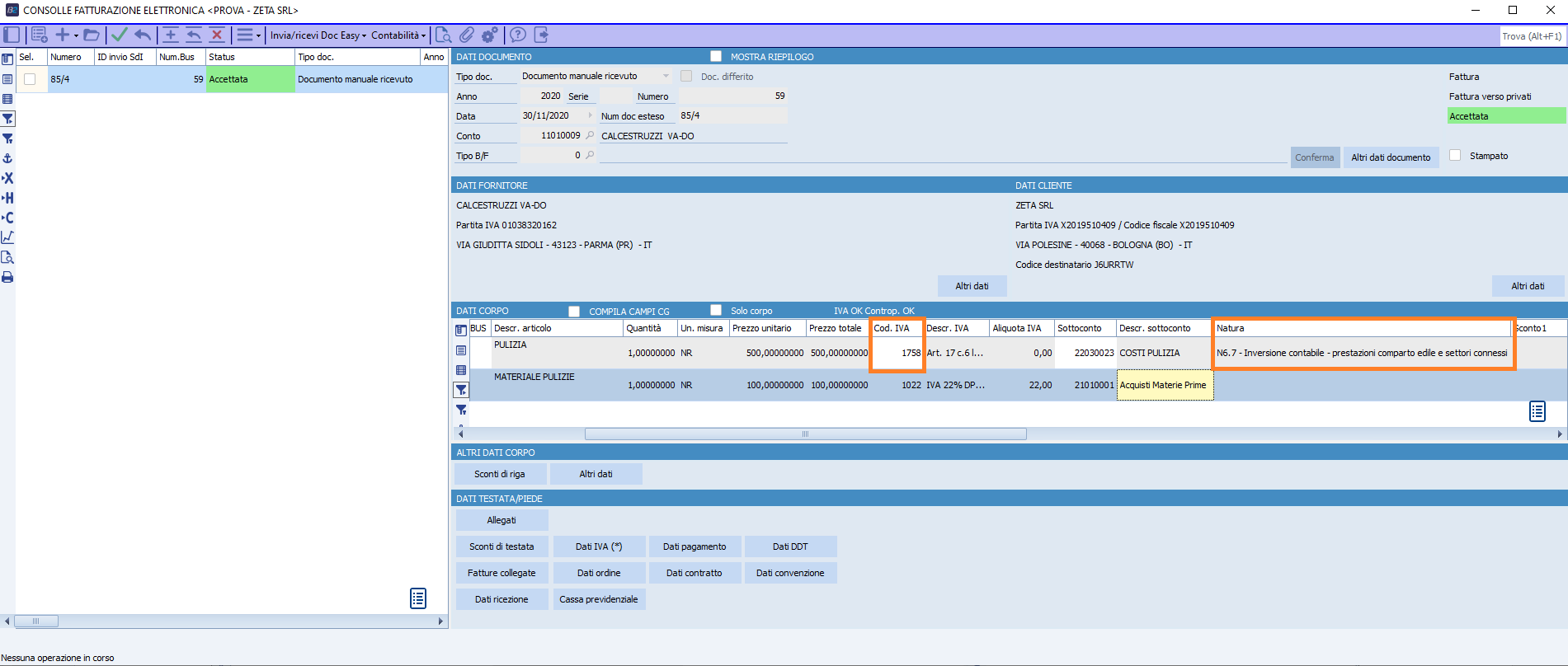Click the red X delete icon in toolbar
The width and height of the screenshot is (1568, 666).
tap(217, 35)
